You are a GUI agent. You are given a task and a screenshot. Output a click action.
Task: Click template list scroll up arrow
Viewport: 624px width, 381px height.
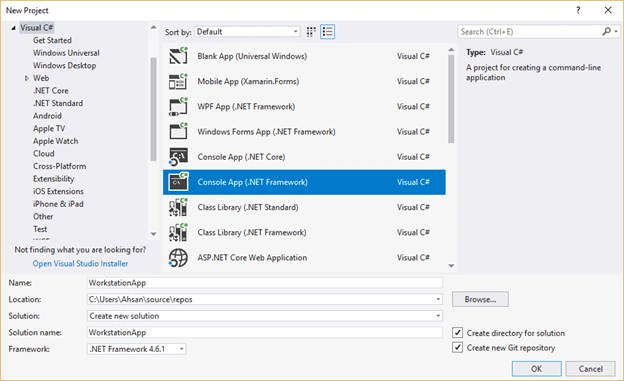451,50
